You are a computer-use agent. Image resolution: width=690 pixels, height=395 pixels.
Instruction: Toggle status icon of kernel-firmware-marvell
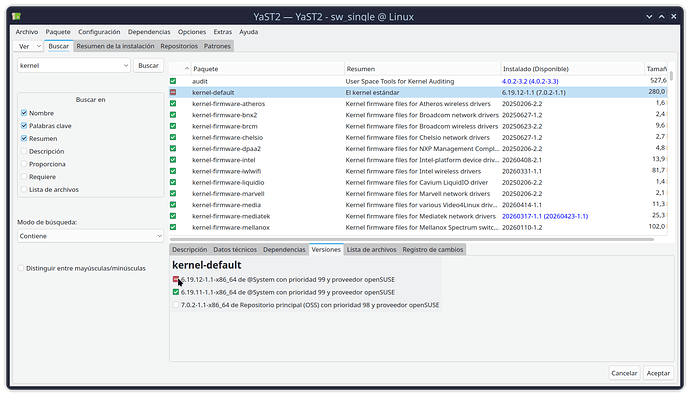(173, 193)
